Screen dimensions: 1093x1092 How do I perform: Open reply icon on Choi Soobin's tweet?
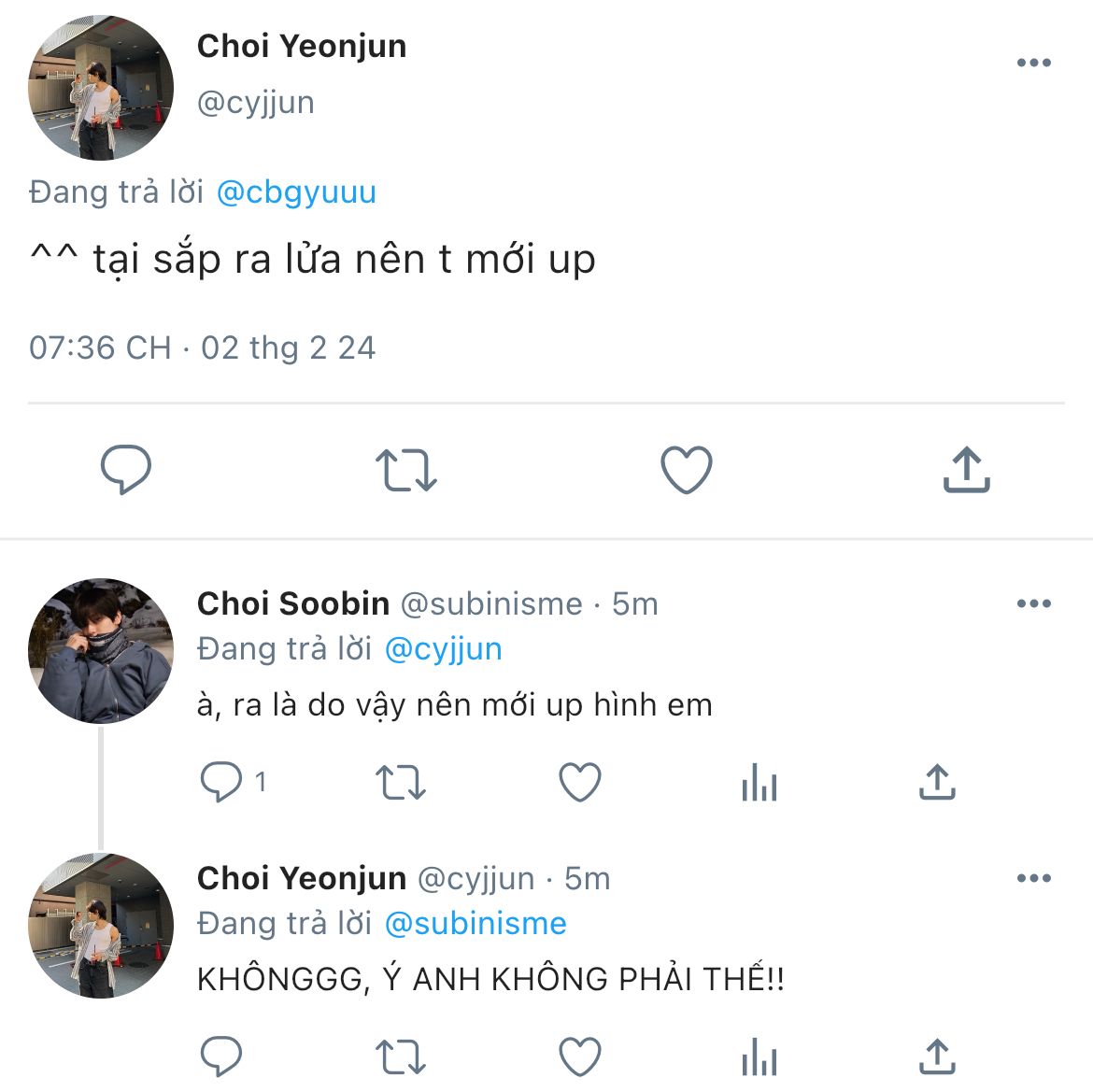point(221,782)
